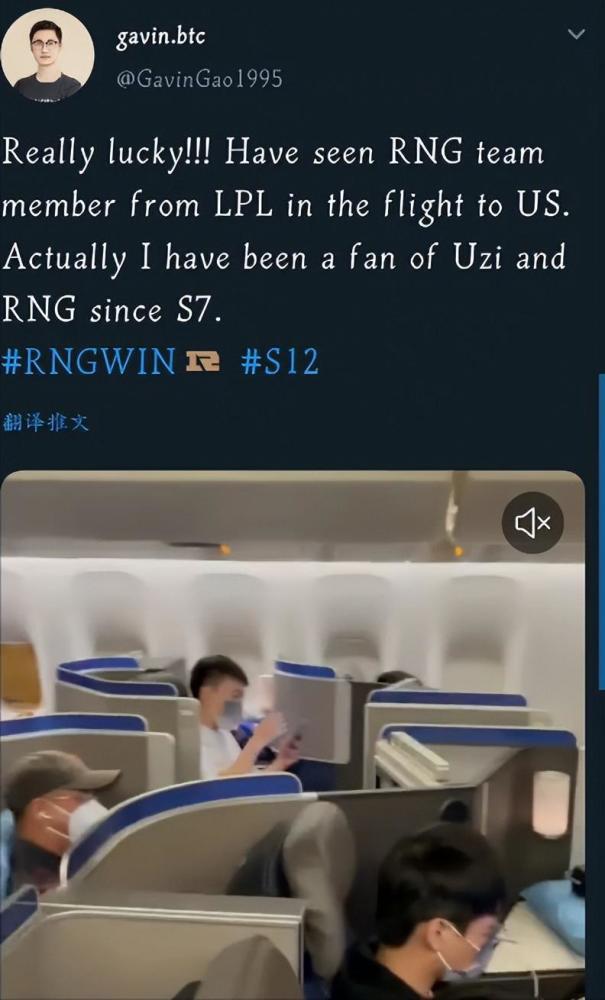Click the "member from LPL" tweet line
The height and width of the screenshot is (1000, 605).
[x=285, y=205]
